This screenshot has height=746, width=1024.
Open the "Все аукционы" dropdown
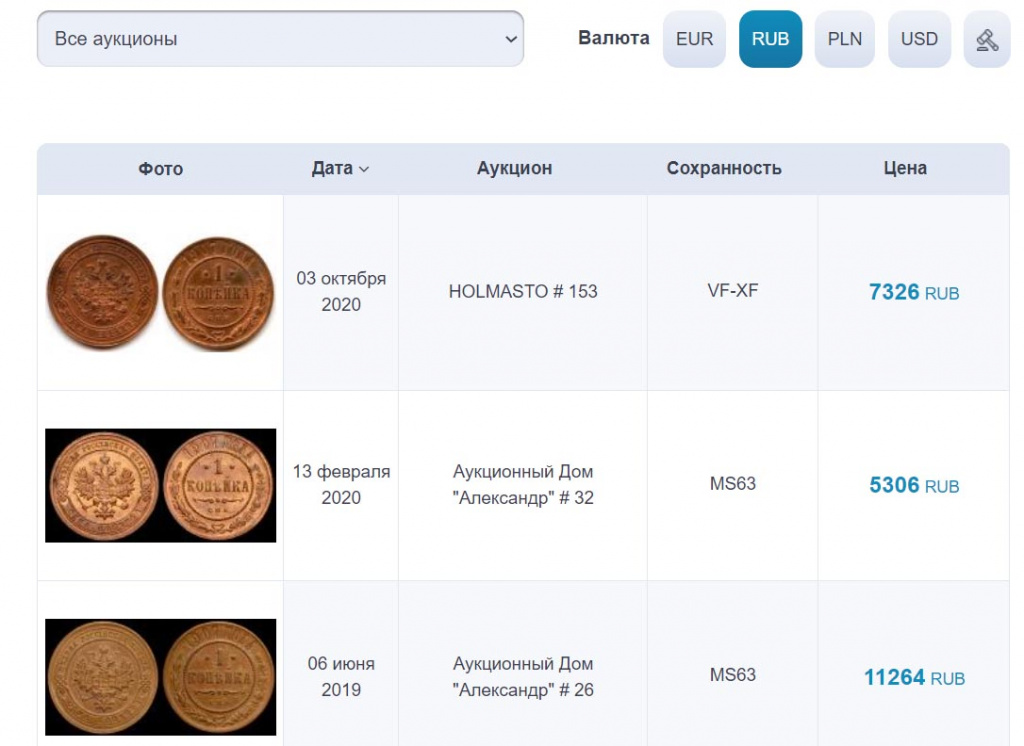tap(280, 39)
